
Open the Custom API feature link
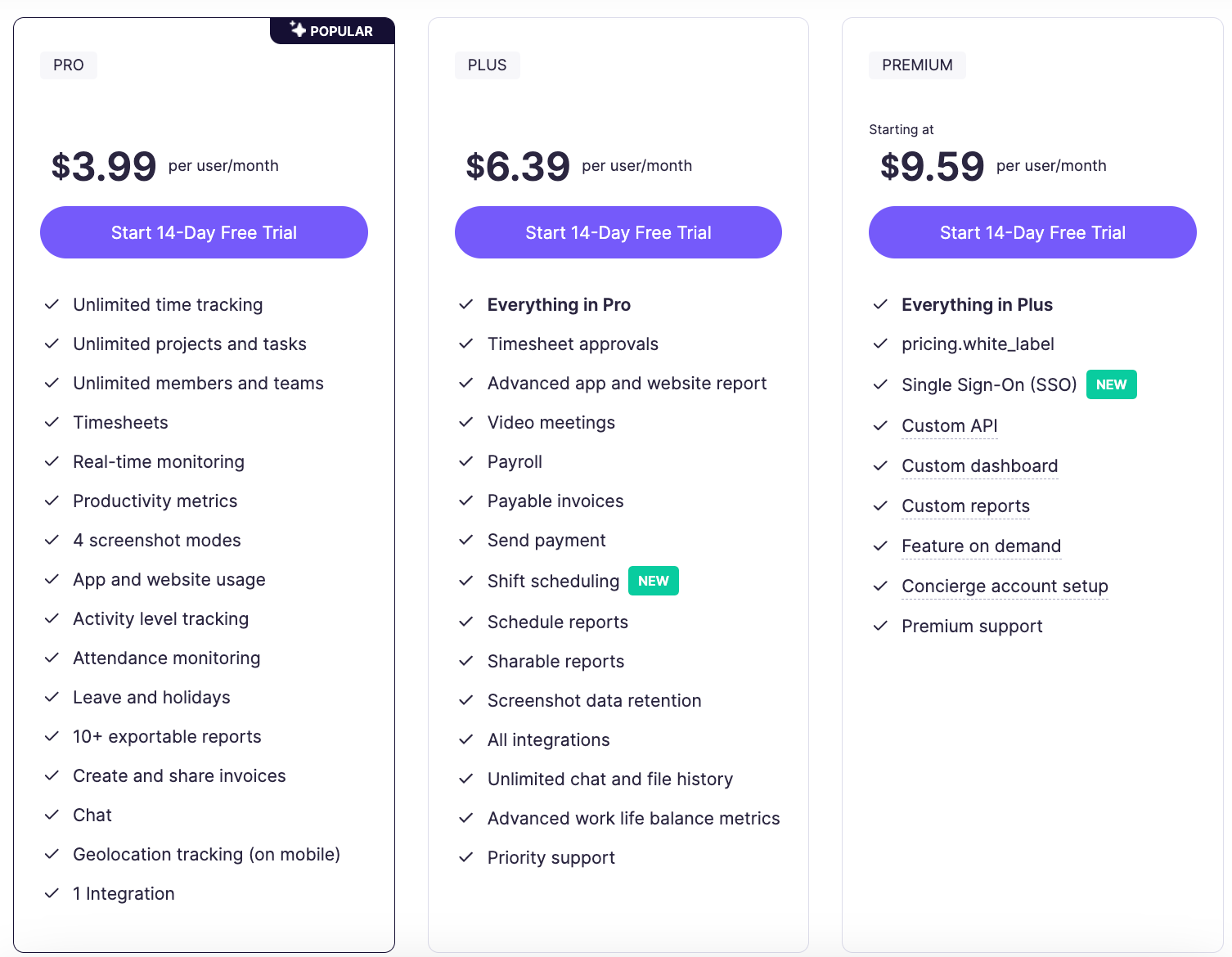(x=949, y=425)
